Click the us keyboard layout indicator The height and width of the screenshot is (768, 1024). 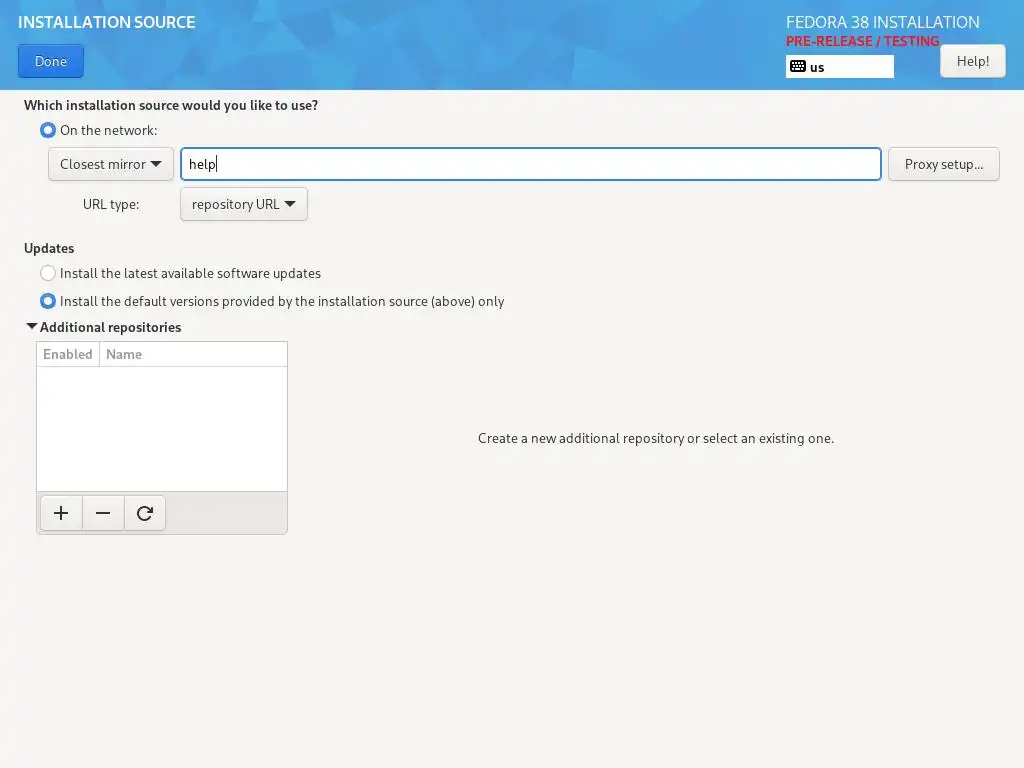point(840,67)
